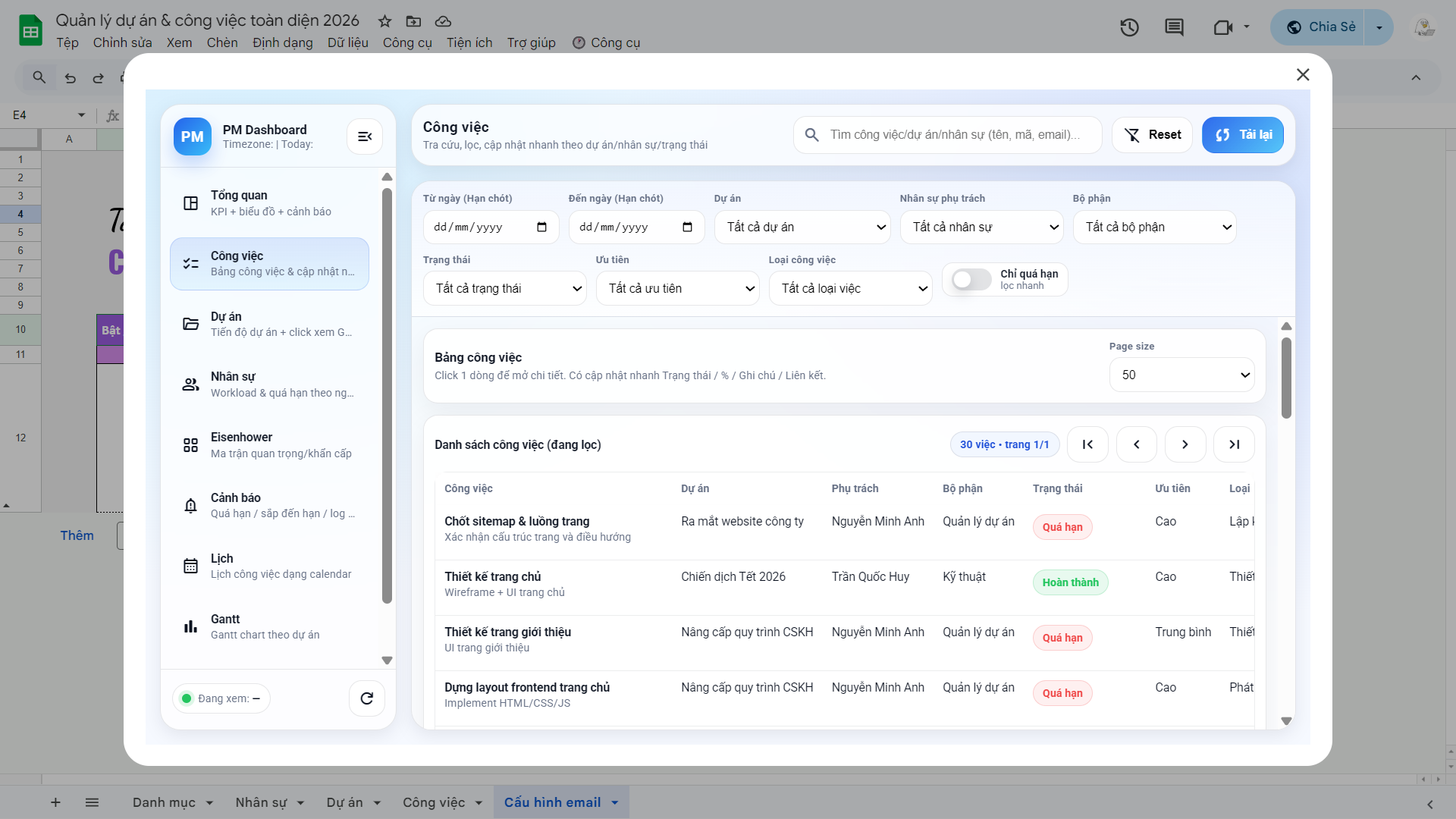The image size is (1456, 819).
Task: Toggle the Chỉ quá hạn switch
Action: pos(971,280)
